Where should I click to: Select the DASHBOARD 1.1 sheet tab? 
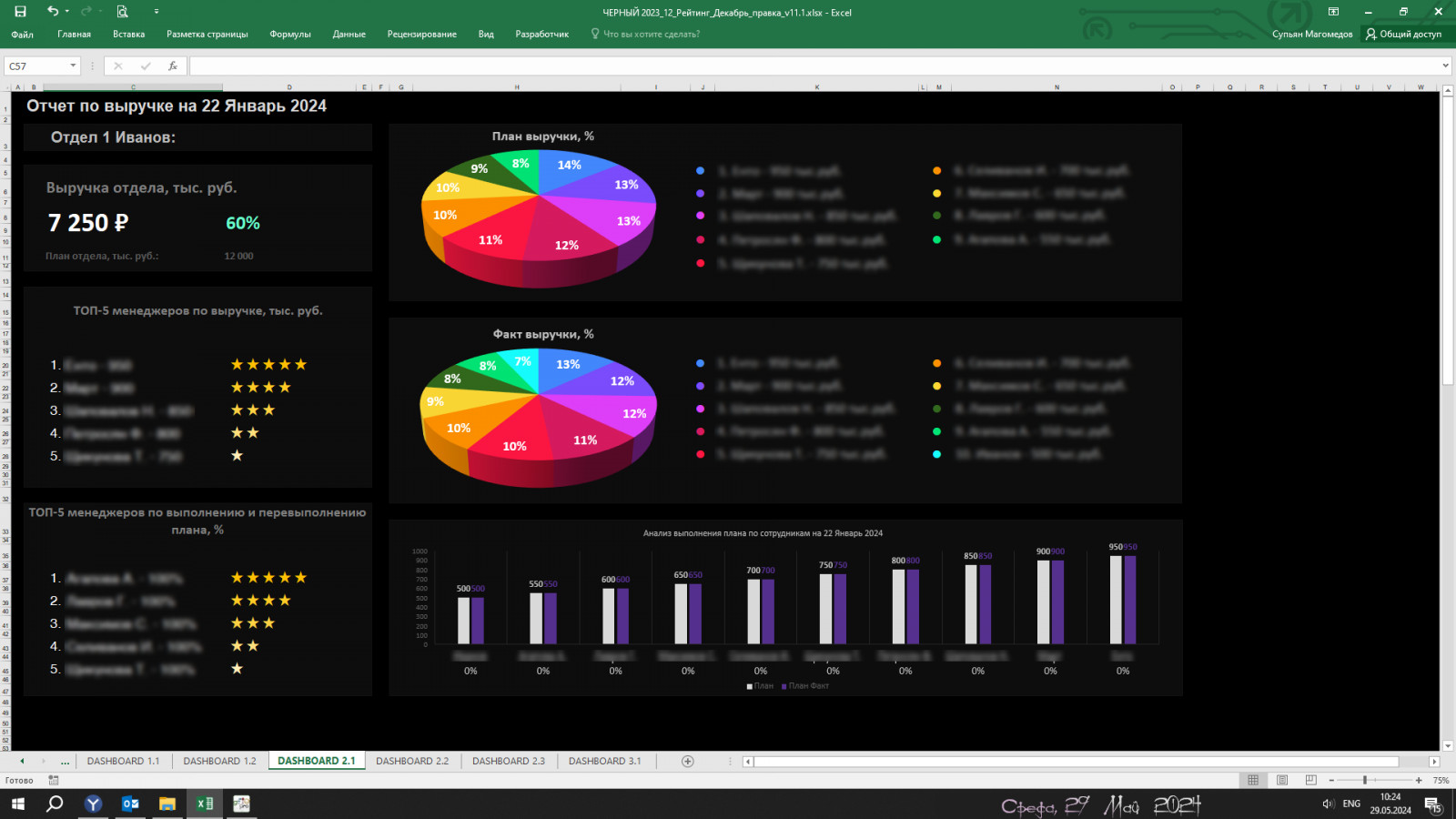(123, 761)
